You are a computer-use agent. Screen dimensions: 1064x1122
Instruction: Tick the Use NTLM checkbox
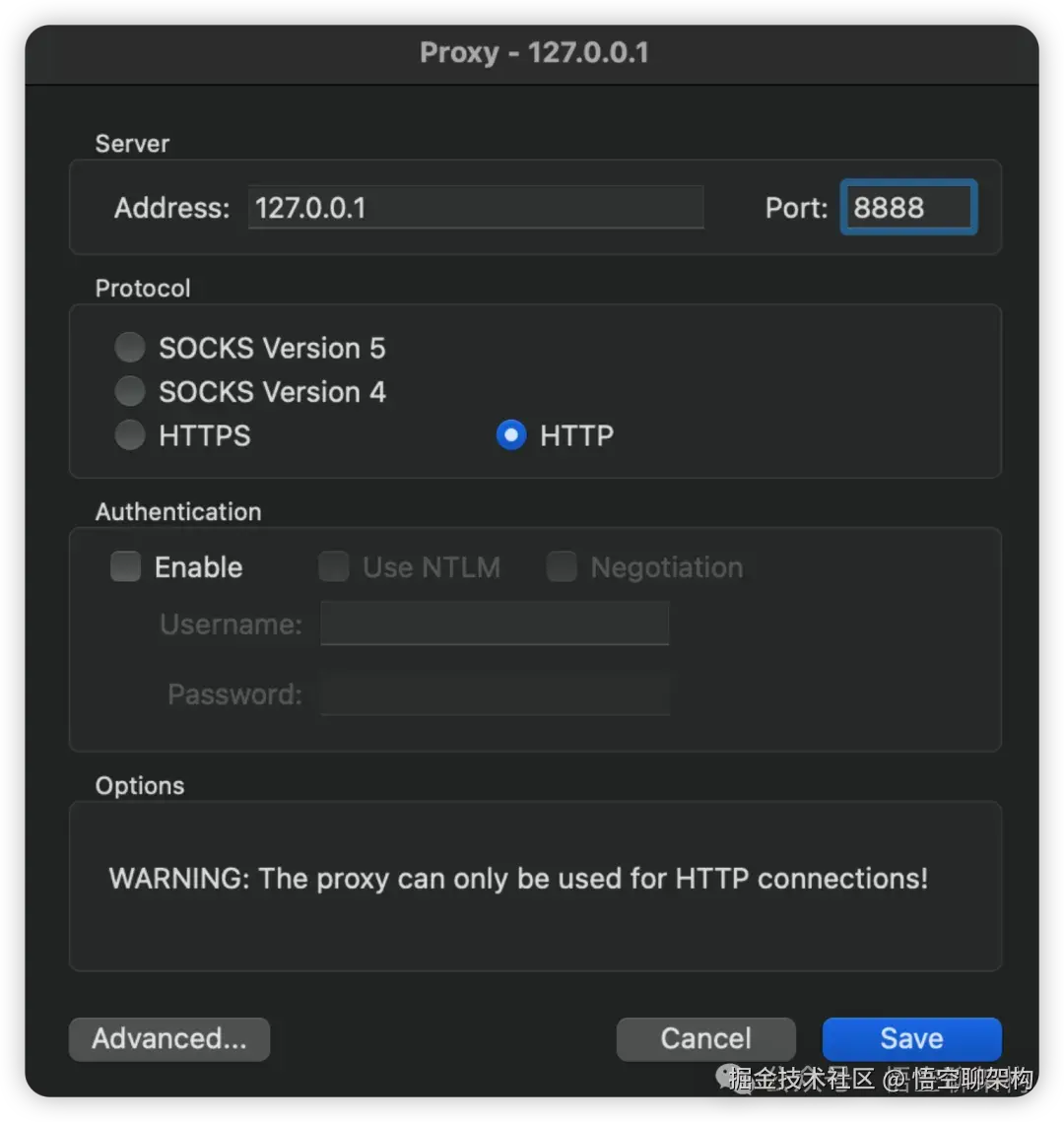pos(334,567)
